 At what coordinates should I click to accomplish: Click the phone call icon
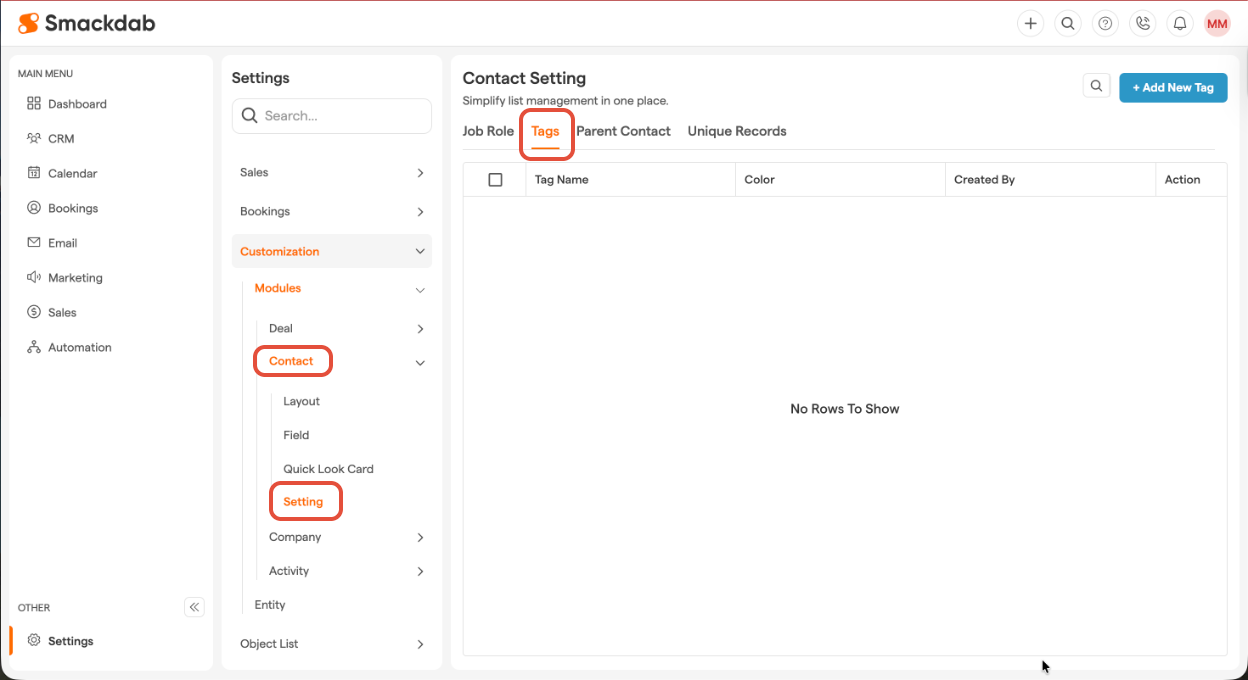click(1142, 24)
